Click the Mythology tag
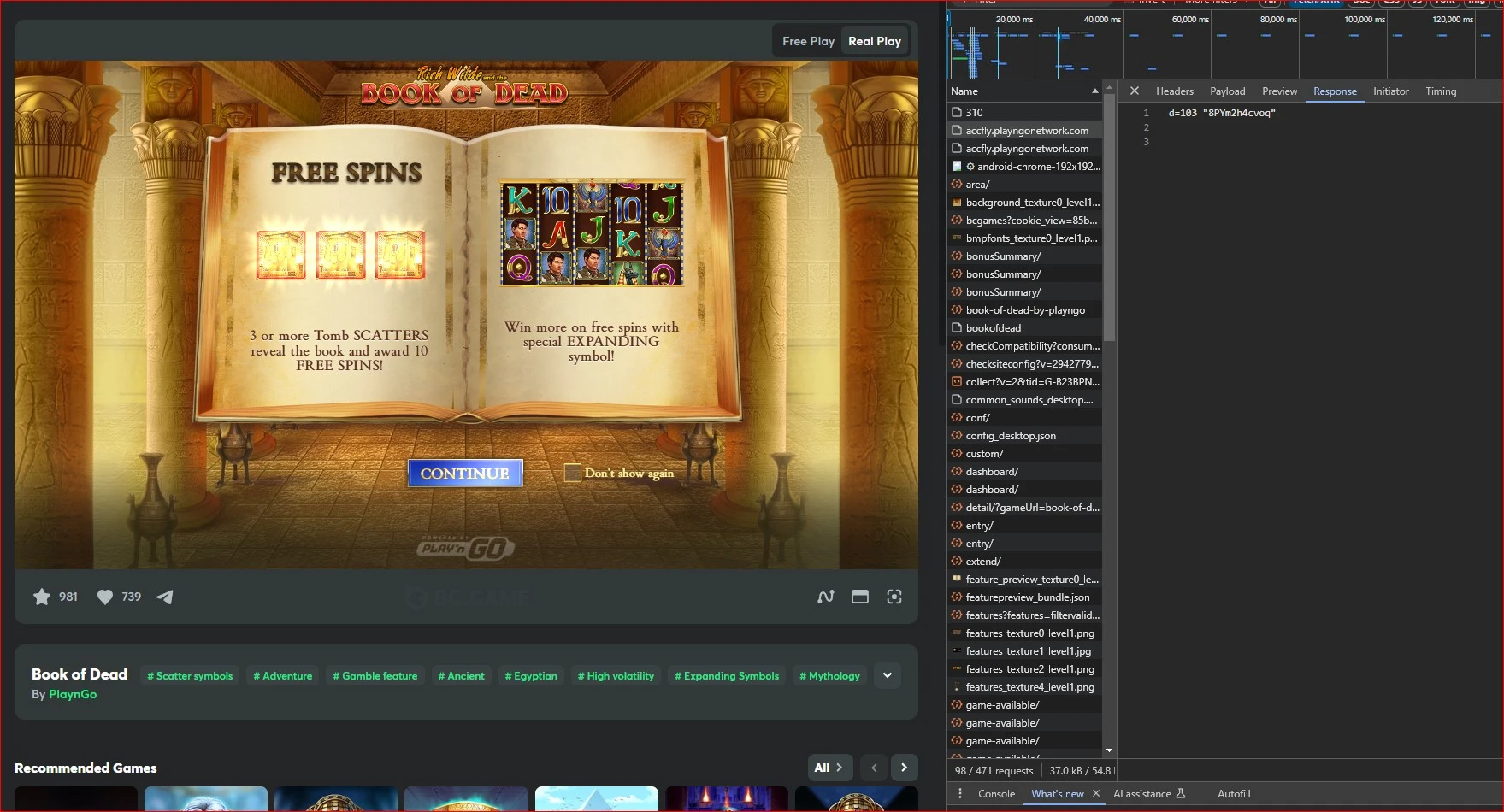This screenshot has width=1504, height=812. [830, 675]
